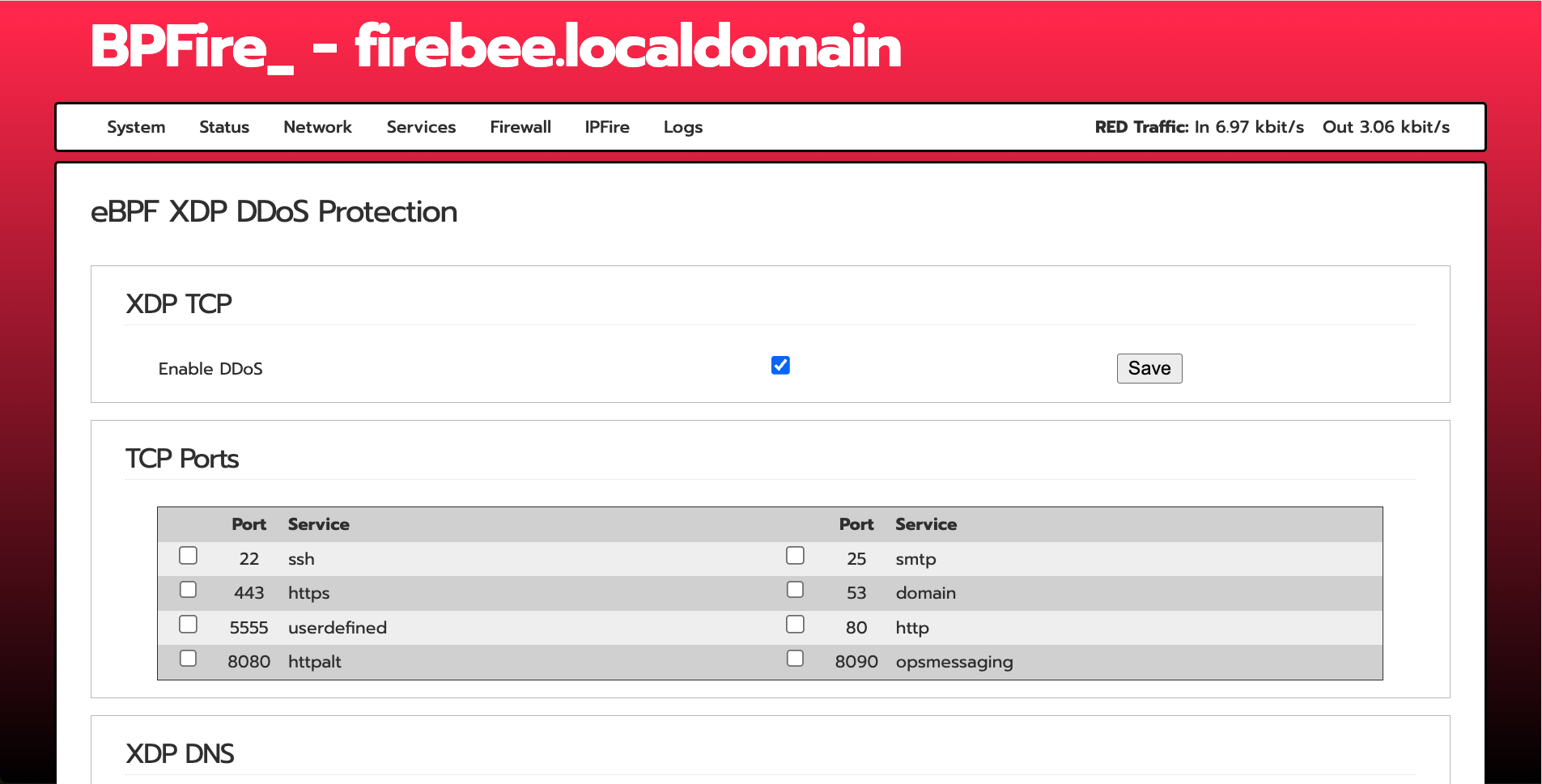Screen dimensions: 1542x784
Task: Click the BPFire firebee.localdomain page title
Action: pyautogui.click(x=495, y=47)
